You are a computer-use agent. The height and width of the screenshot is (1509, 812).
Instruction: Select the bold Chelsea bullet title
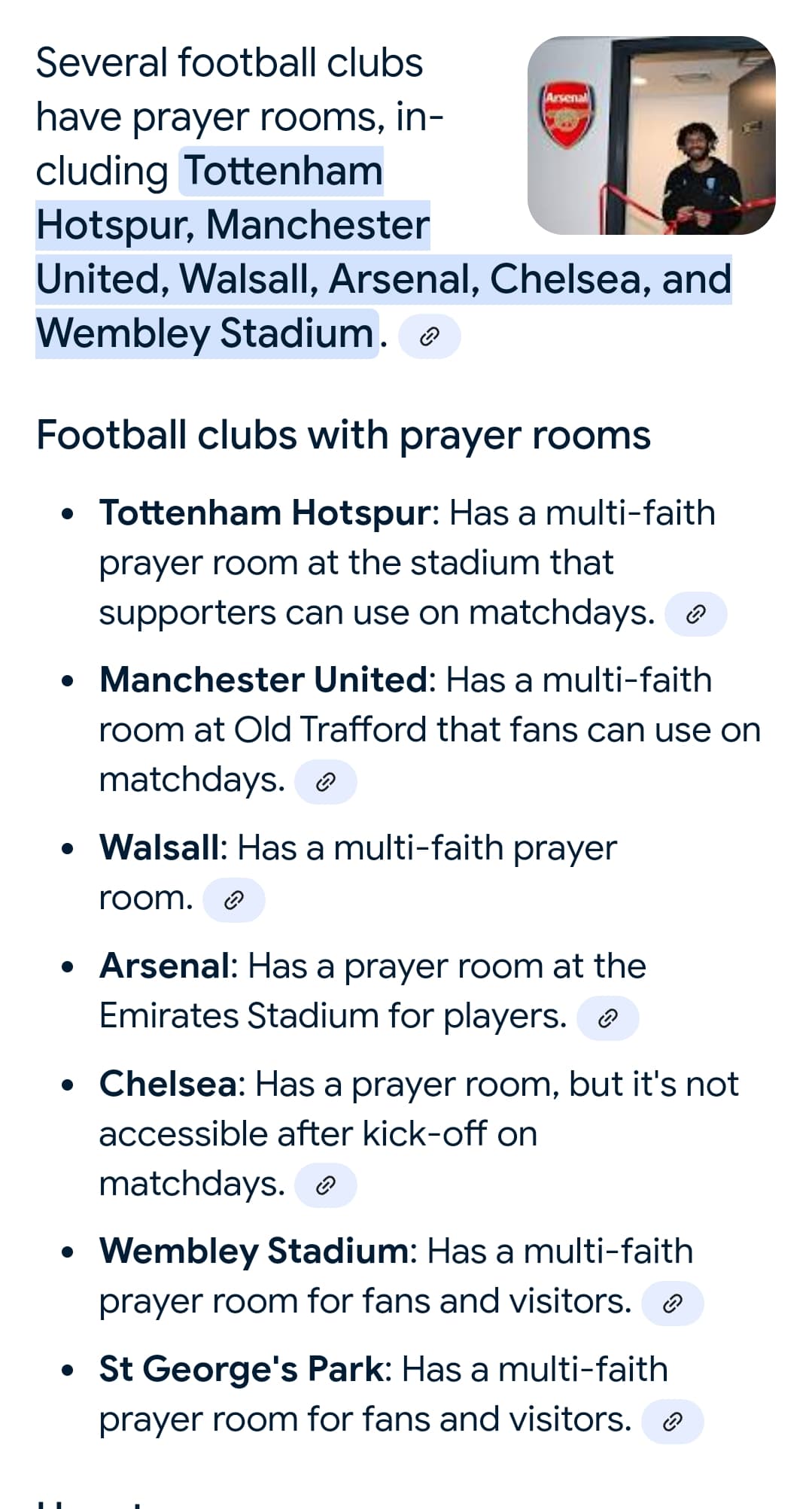(x=168, y=1085)
